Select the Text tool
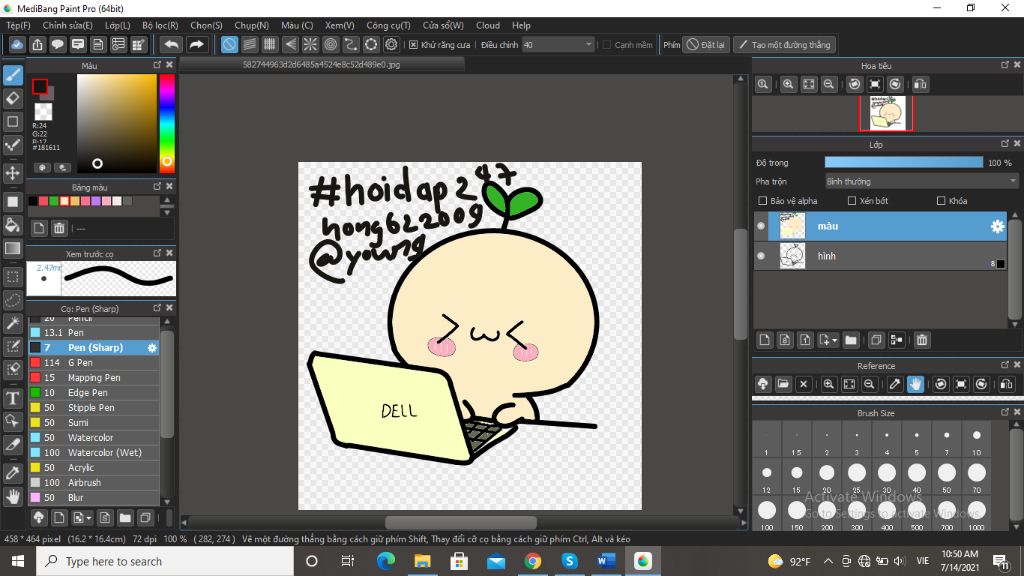Viewport: 1024px width, 576px height. click(12, 398)
